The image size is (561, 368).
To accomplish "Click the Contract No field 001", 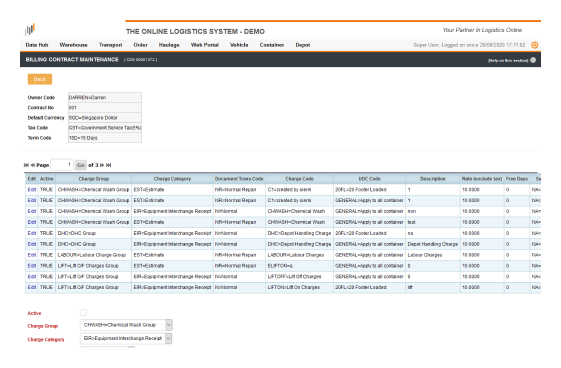I will coord(105,107).
